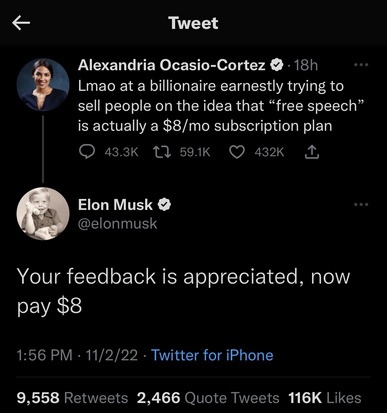Tap Elon Musk verified badge
This screenshot has height=413, width=387.
164,204
